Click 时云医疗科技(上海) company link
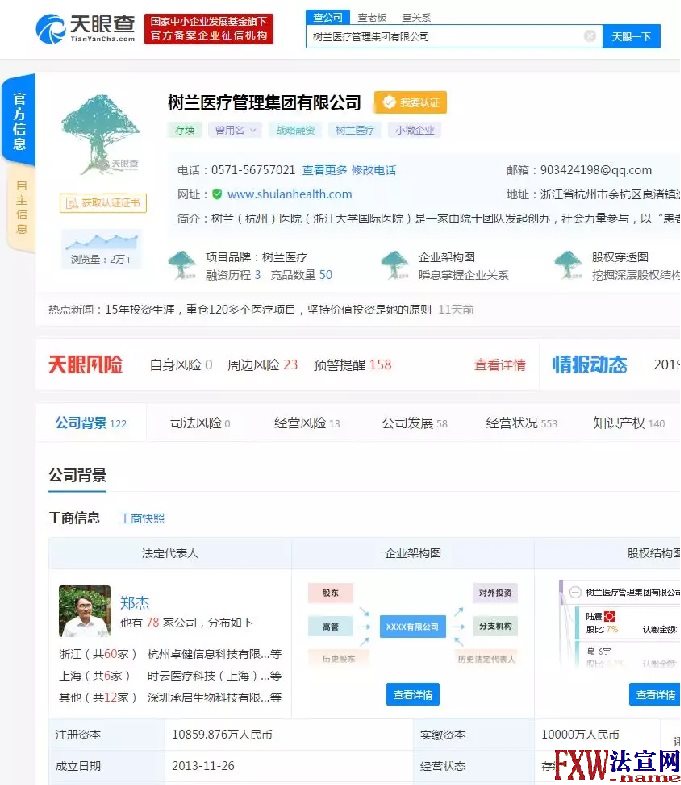This screenshot has width=681, height=785. 215,676
